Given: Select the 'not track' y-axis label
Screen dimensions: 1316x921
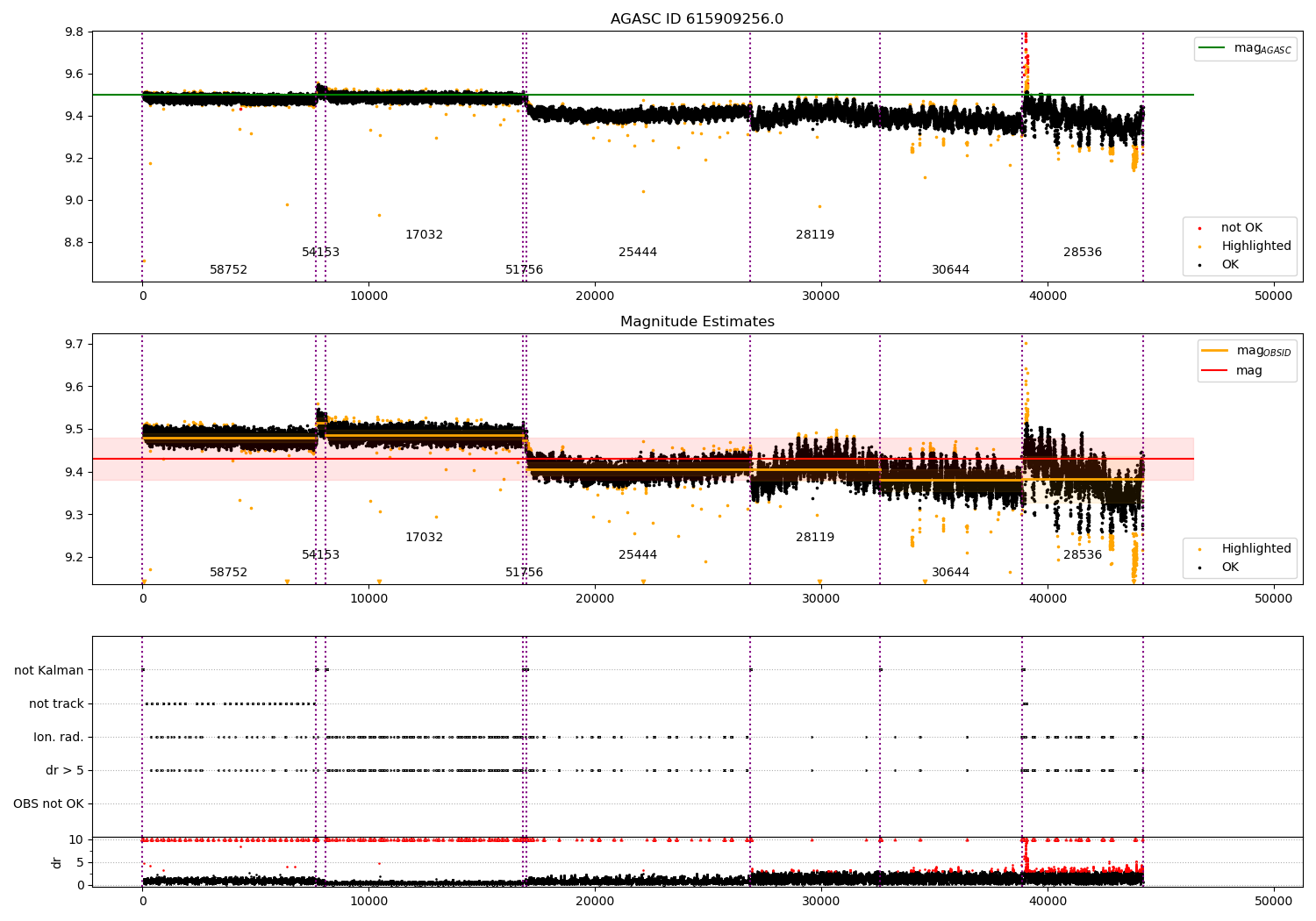Looking at the screenshot, I should point(56,703).
